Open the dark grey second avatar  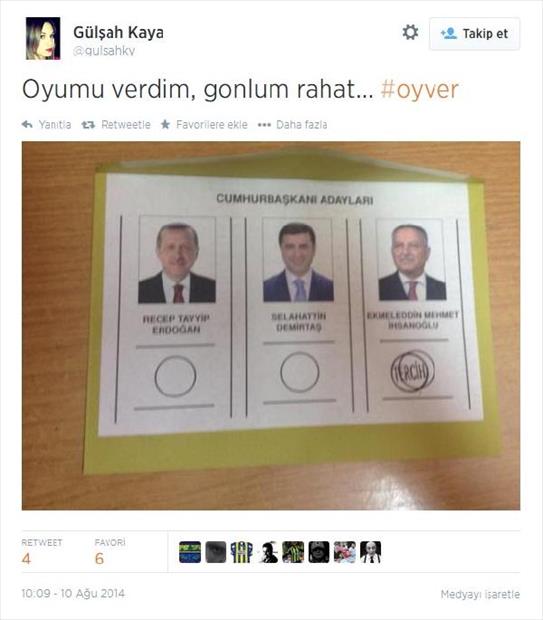coord(216,552)
